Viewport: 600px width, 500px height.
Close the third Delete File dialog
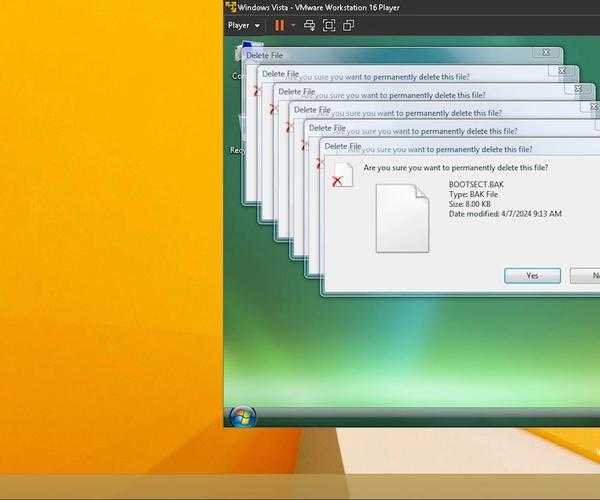tap(579, 89)
